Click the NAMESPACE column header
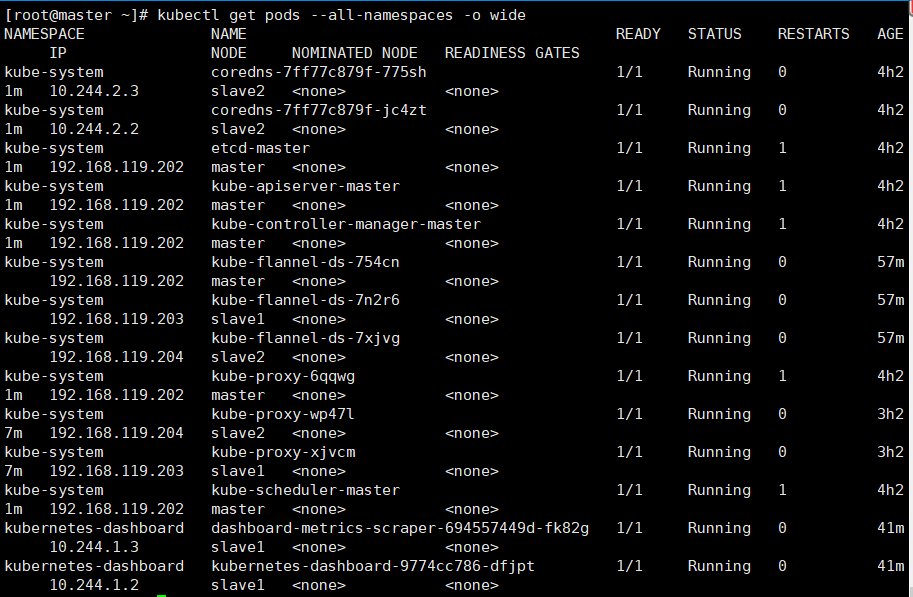The height and width of the screenshot is (597, 913). pyautogui.click(x=44, y=34)
